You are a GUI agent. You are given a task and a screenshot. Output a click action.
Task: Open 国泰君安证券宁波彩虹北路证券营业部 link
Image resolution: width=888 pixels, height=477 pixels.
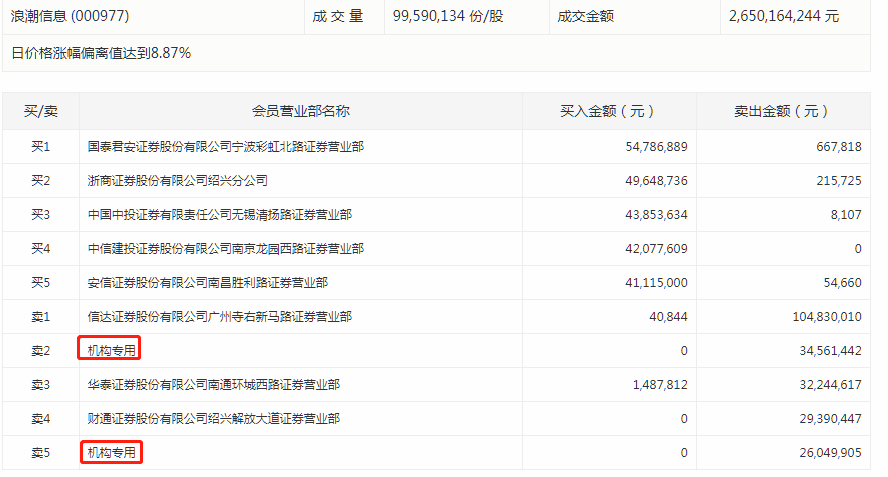[x=225, y=147]
